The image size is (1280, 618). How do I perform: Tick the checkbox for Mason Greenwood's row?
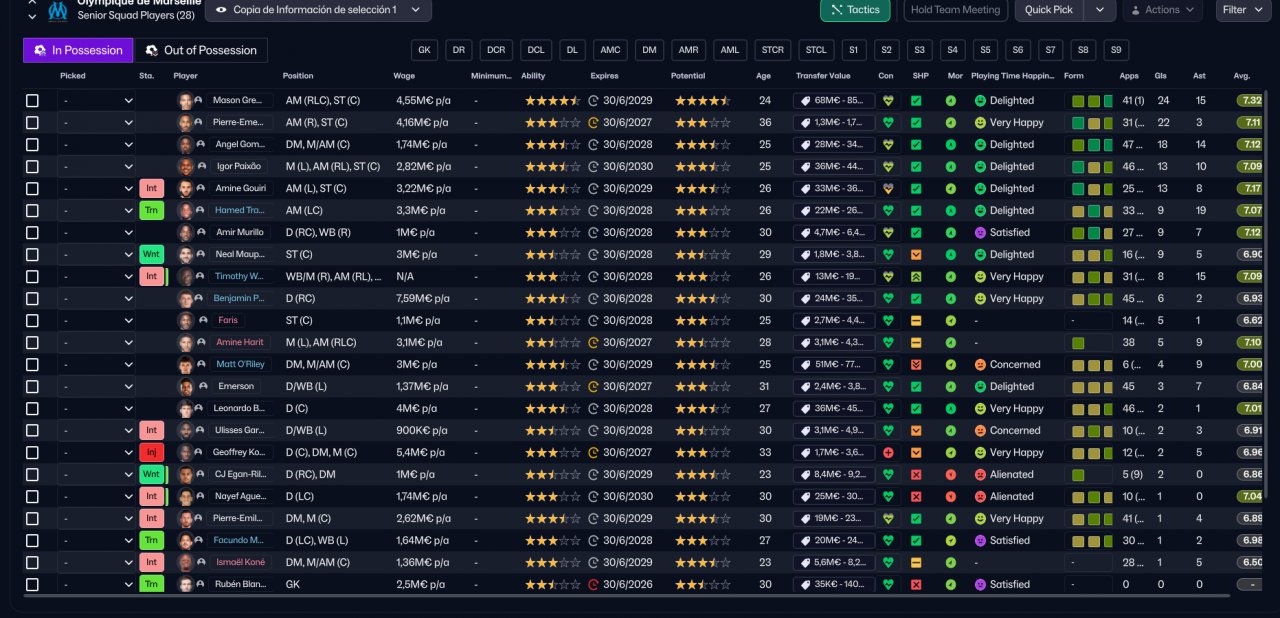tap(32, 101)
